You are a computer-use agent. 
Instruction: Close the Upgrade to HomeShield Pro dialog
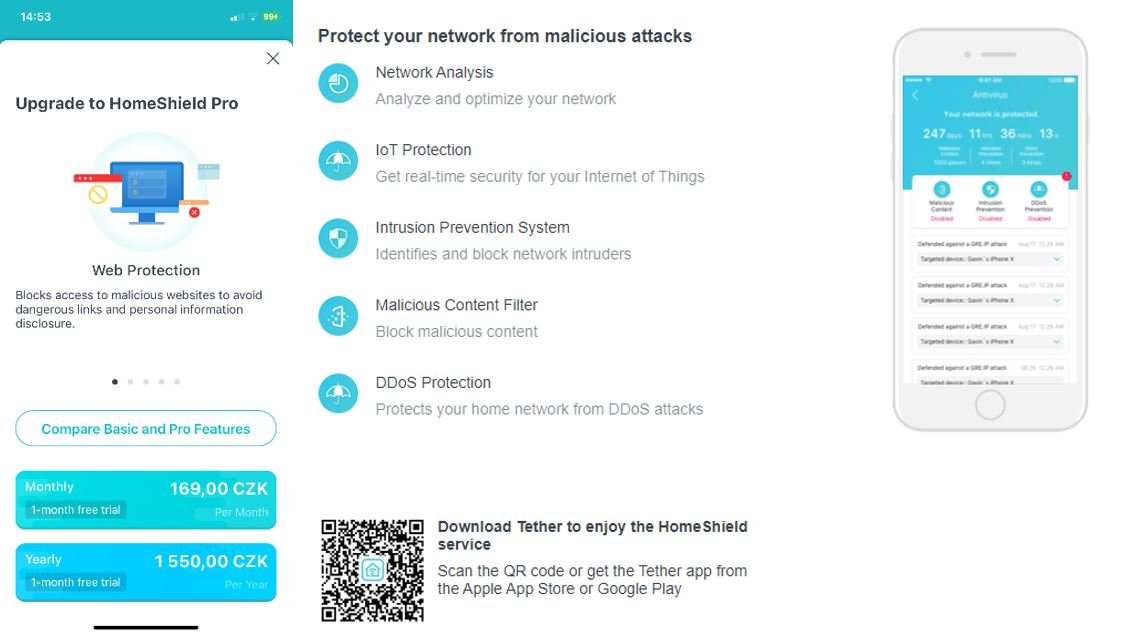[x=273, y=58]
